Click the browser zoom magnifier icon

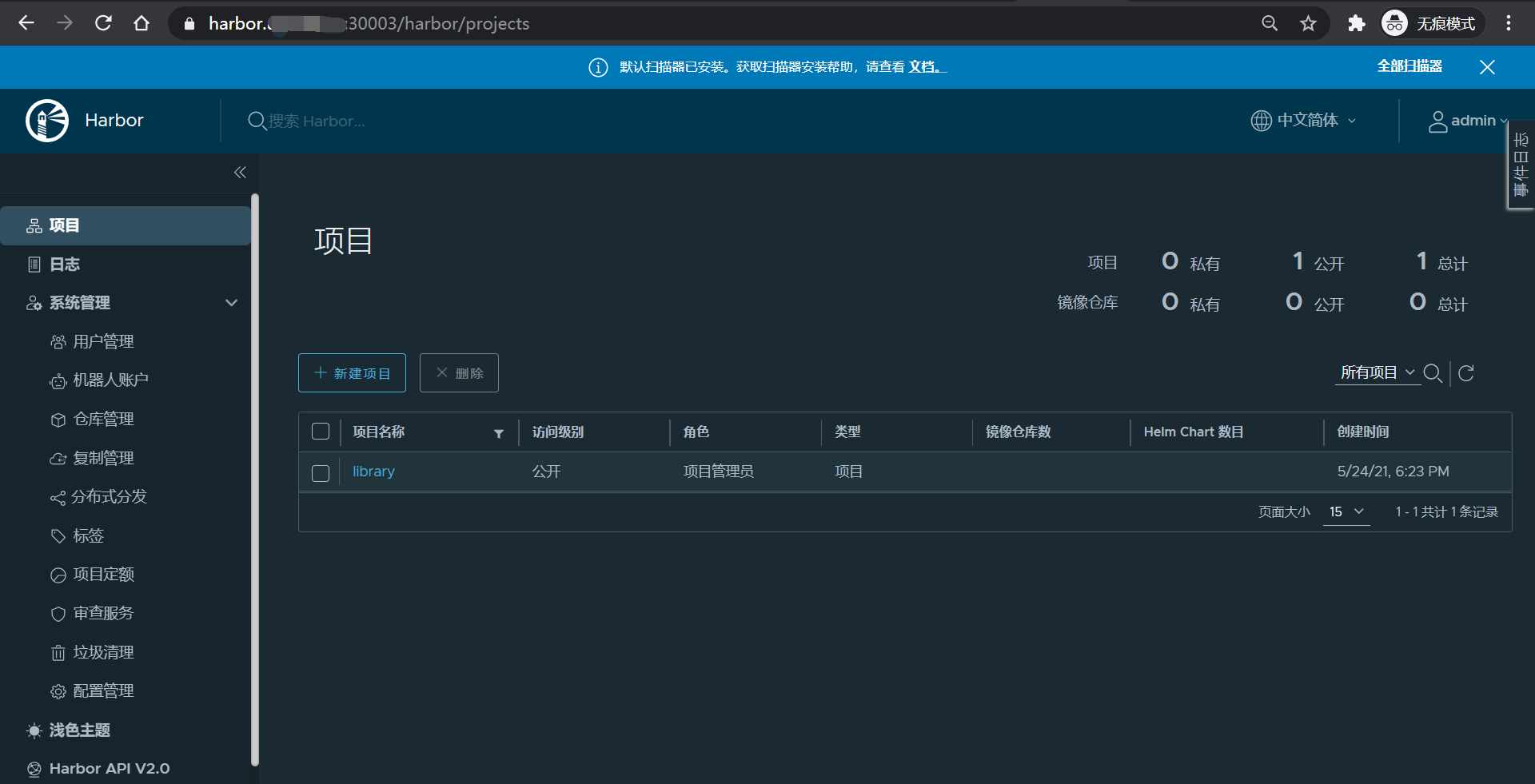point(1270,23)
